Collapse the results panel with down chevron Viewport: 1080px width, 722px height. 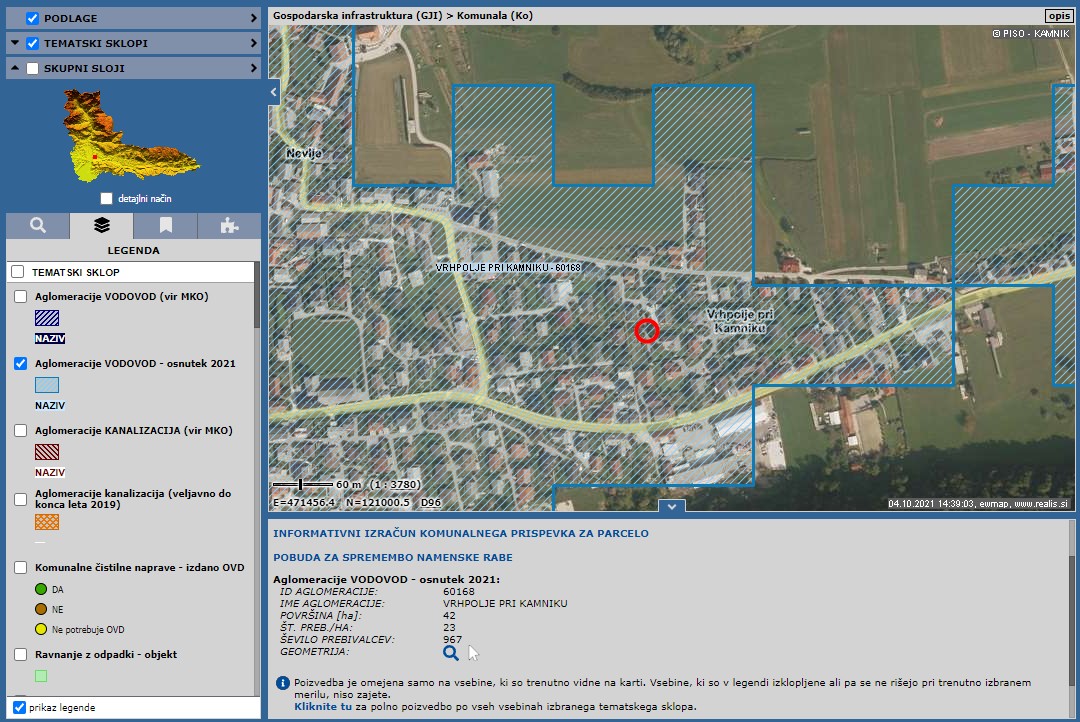[x=672, y=507]
